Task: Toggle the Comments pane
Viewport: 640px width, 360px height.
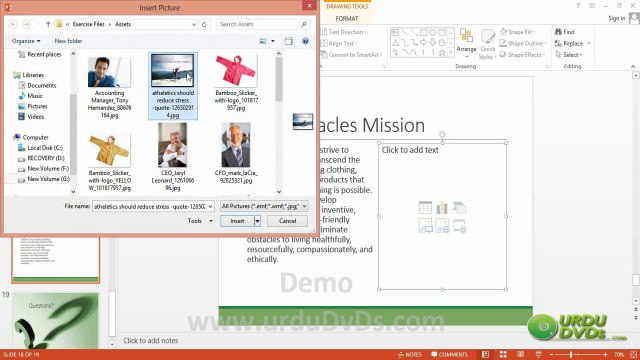Action: [449, 354]
